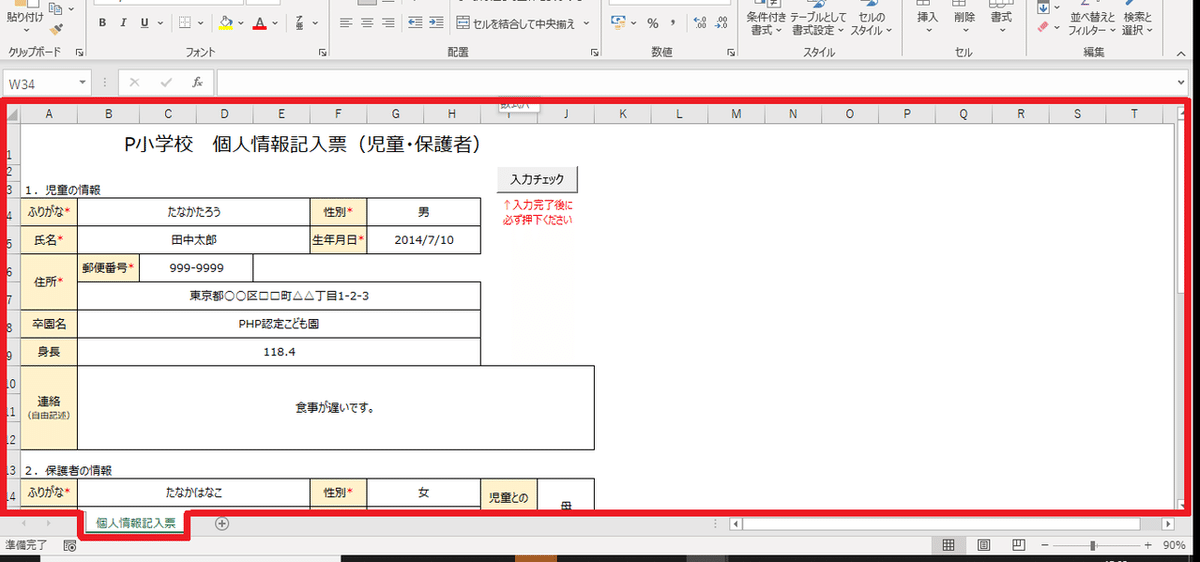The width and height of the screenshot is (1200, 562).
Task: Open the font color dropdown arrow
Action: pos(276,23)
